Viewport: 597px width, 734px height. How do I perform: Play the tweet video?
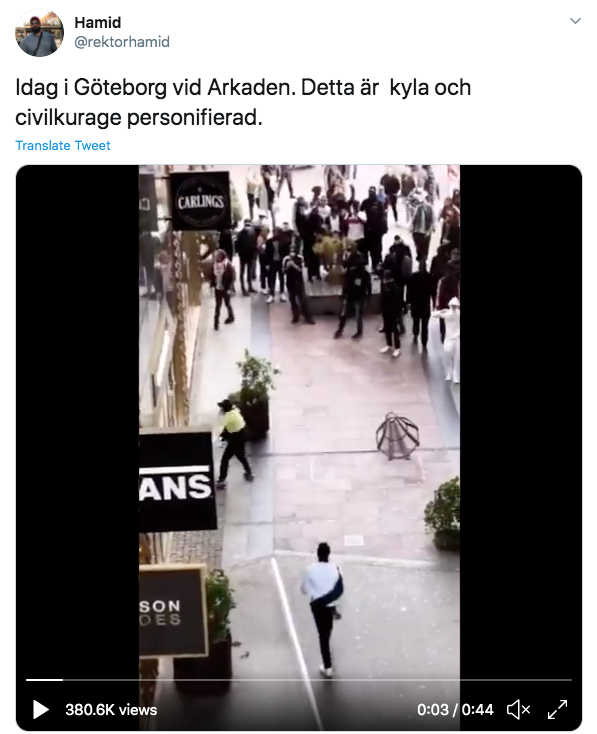point(41,710)
